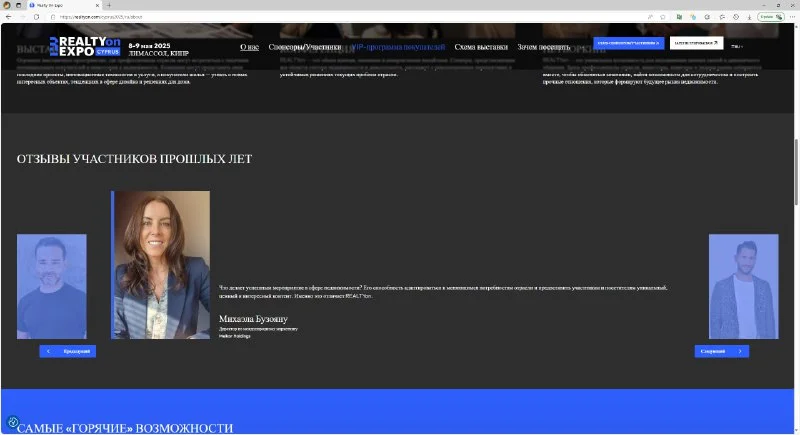The height and width of the screenshot is (435, 800).
Task: Reload the page with the refresh icon
Action: click(37, 17)
